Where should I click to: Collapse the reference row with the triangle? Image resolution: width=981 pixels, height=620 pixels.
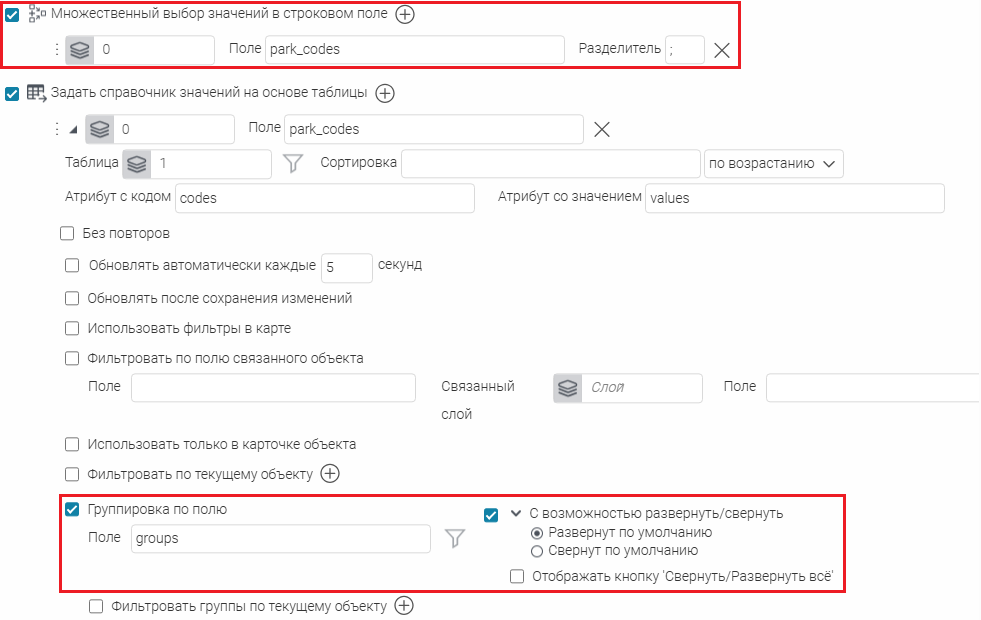[73, 129]
